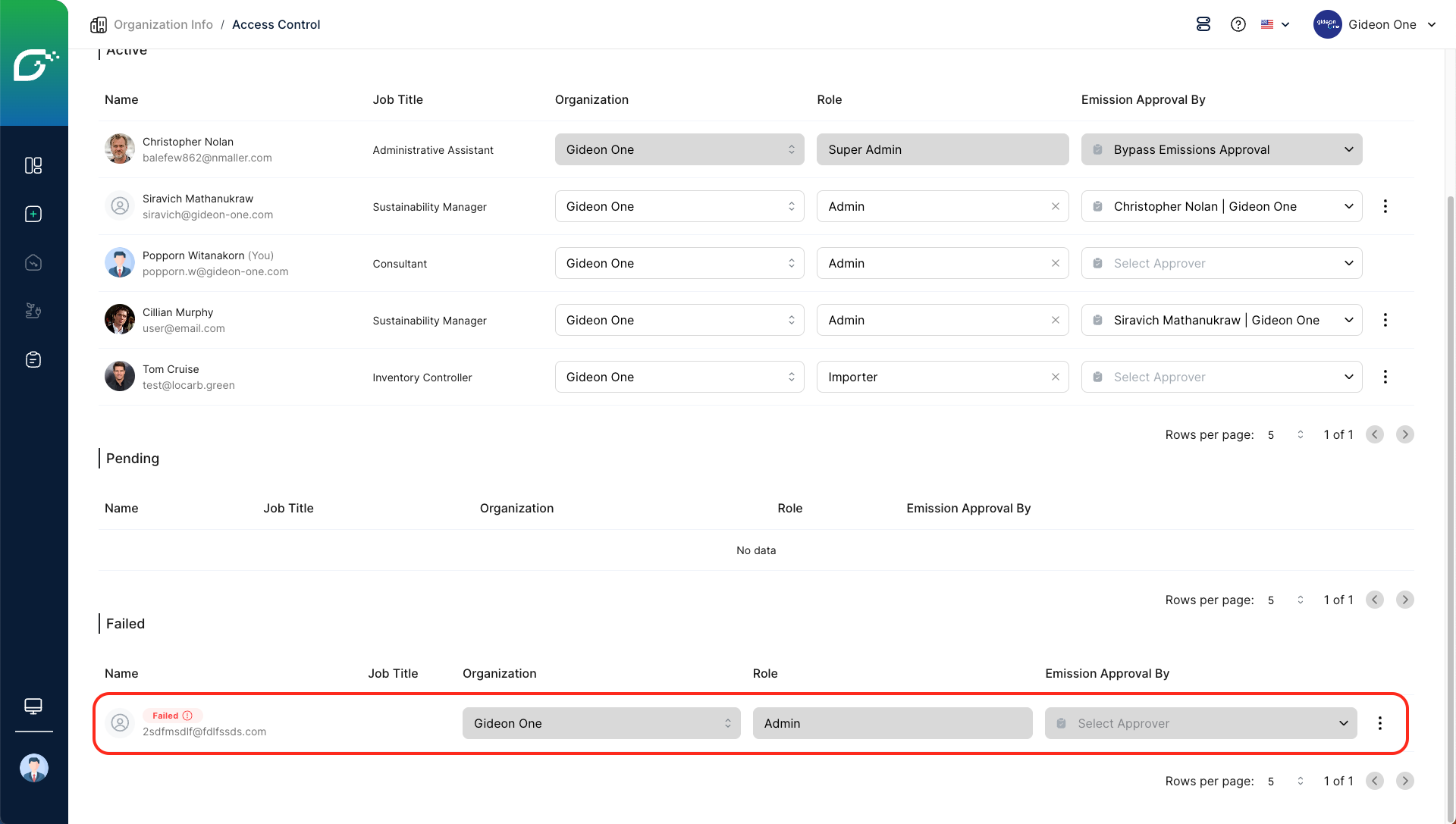Image resolution: width=1456 pixels, height=824 pixels.
Task: Open the clipboard report icon in the sidebar
Action: click(33, 359)
